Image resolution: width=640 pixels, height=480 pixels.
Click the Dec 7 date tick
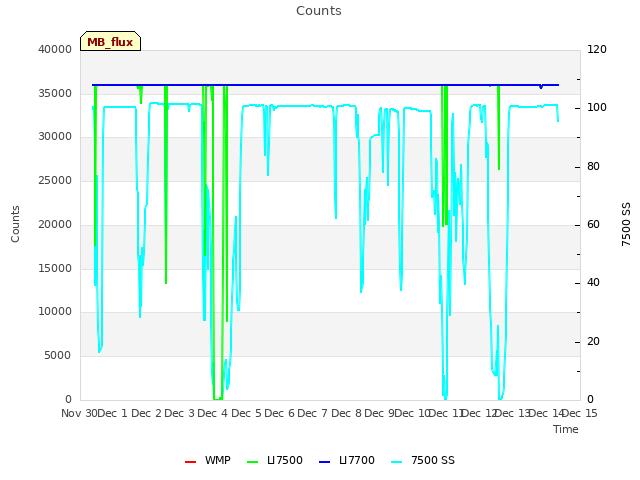[x=312, y=413]
